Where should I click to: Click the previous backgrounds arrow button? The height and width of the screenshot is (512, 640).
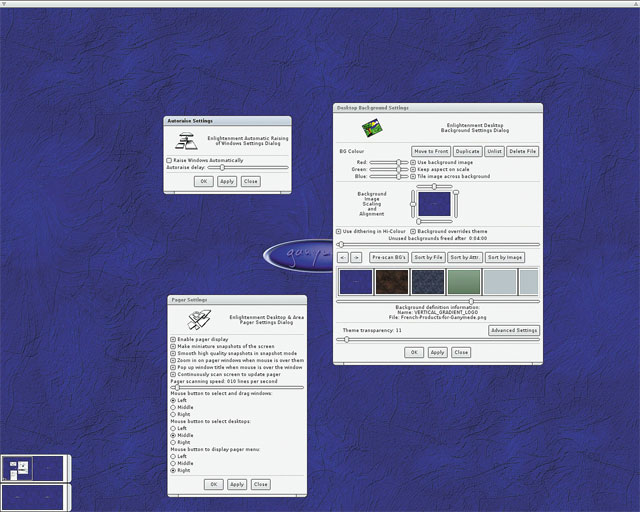[343, 258]
